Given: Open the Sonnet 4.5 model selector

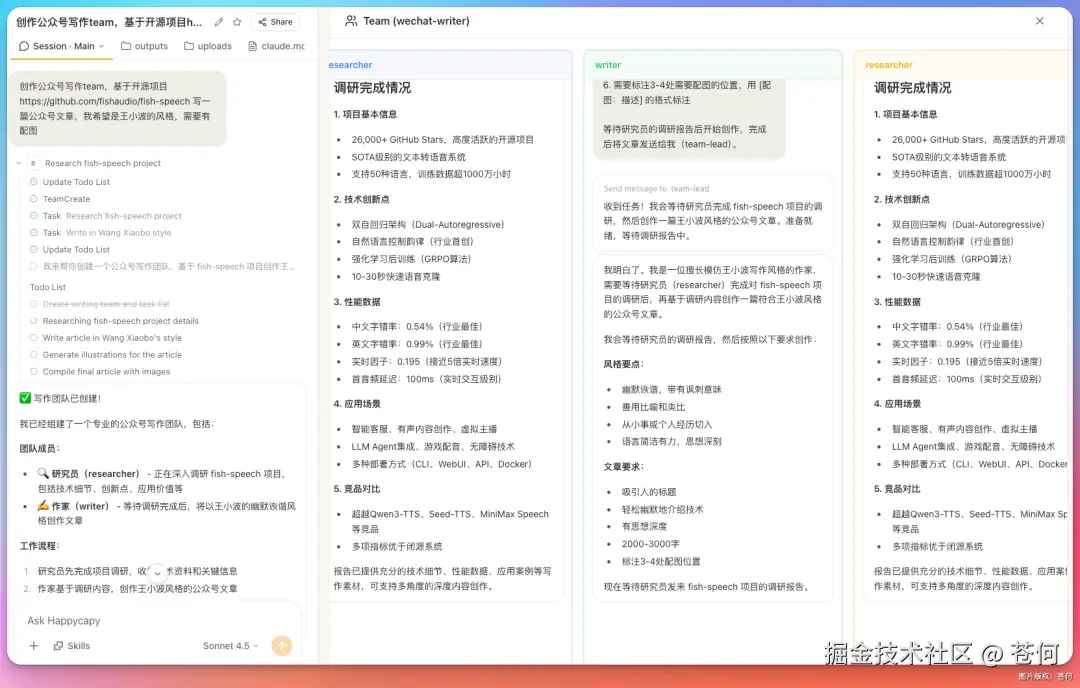Looking at the screenshot, I should pyautogui.click(x=228, y=645).
